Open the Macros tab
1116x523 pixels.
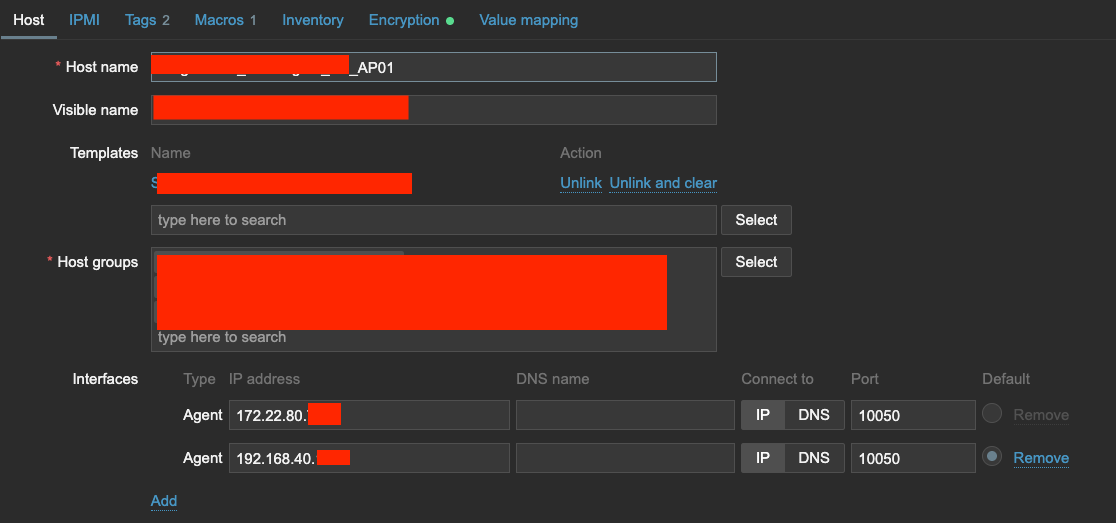click(225, 20)
